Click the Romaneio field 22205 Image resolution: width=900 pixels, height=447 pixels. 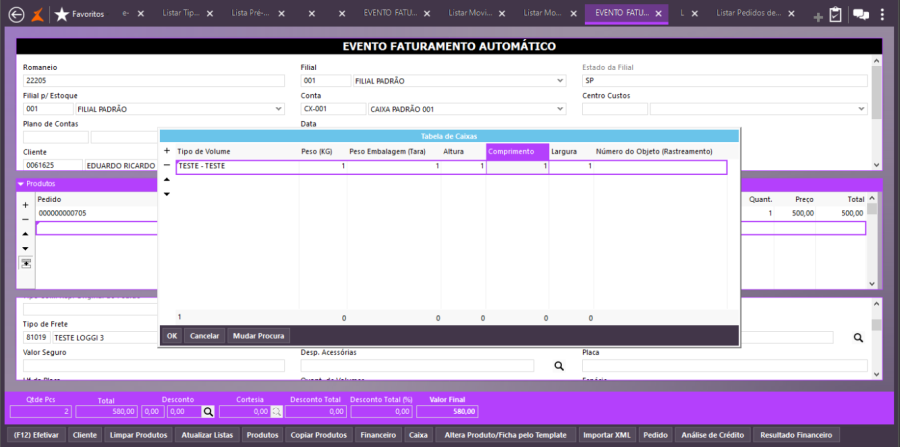tap(154, 81)
